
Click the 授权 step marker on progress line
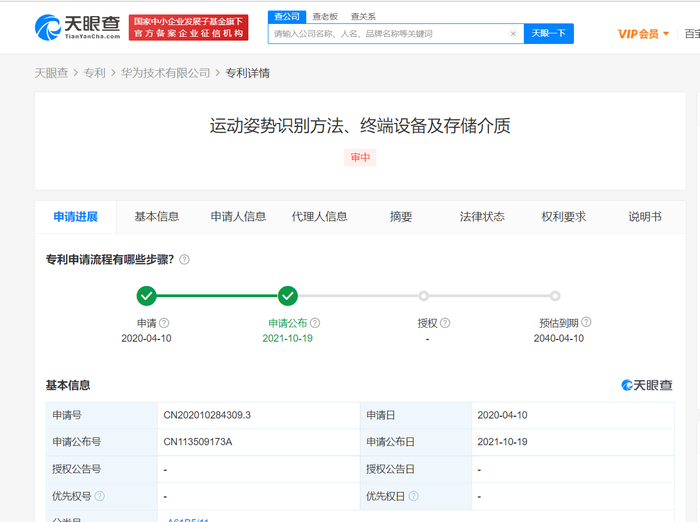(424, 296)
